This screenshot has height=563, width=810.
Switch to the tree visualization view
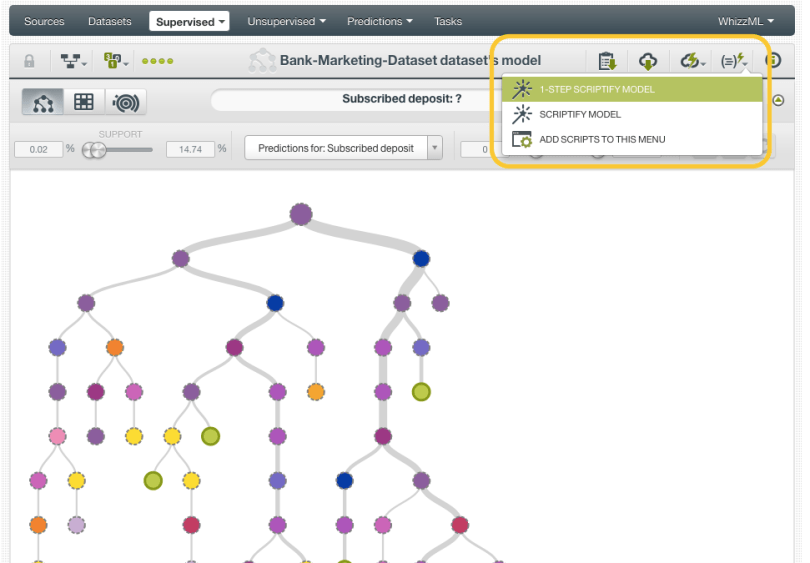coord(43,101)
